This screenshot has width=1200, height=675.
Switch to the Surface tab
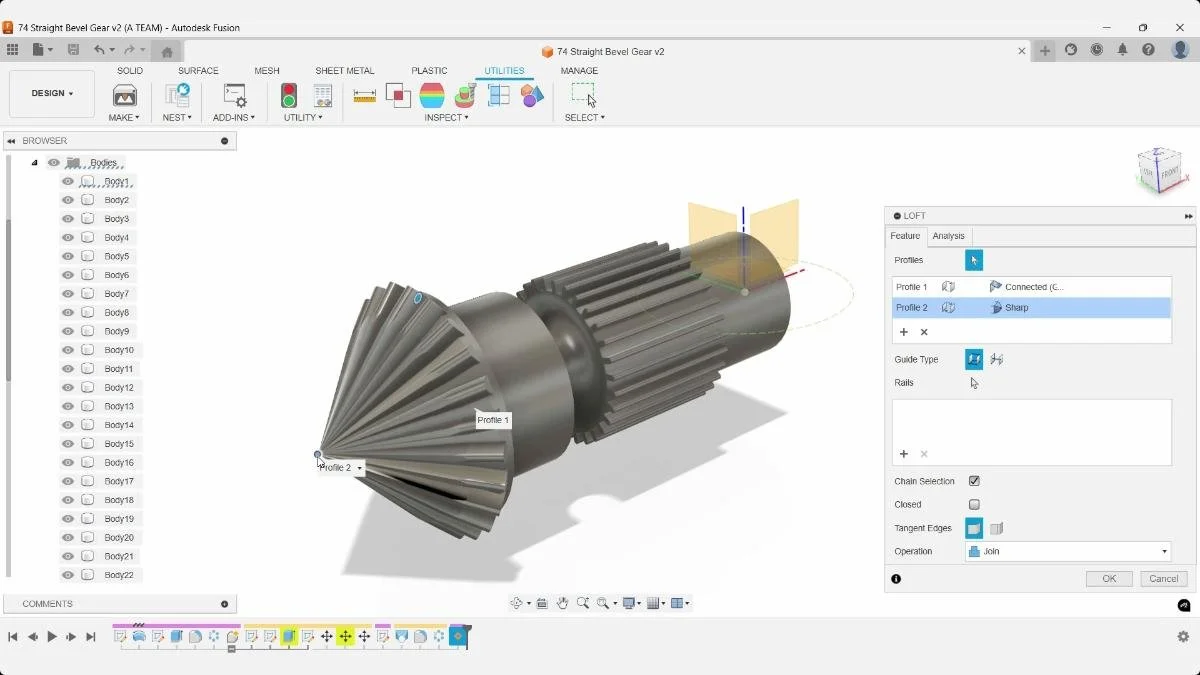pos(198,71)
